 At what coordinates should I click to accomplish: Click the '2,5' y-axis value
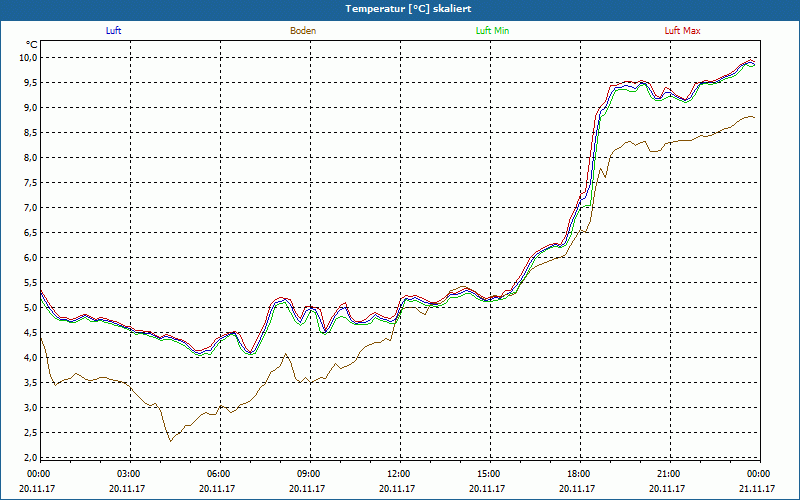click(31, 433)
